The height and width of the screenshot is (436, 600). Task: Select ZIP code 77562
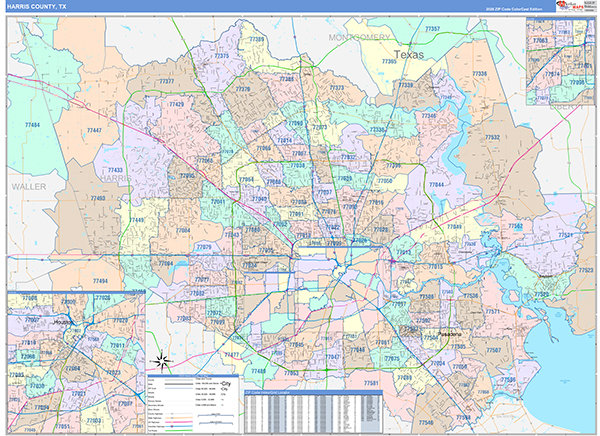(515, 226)
